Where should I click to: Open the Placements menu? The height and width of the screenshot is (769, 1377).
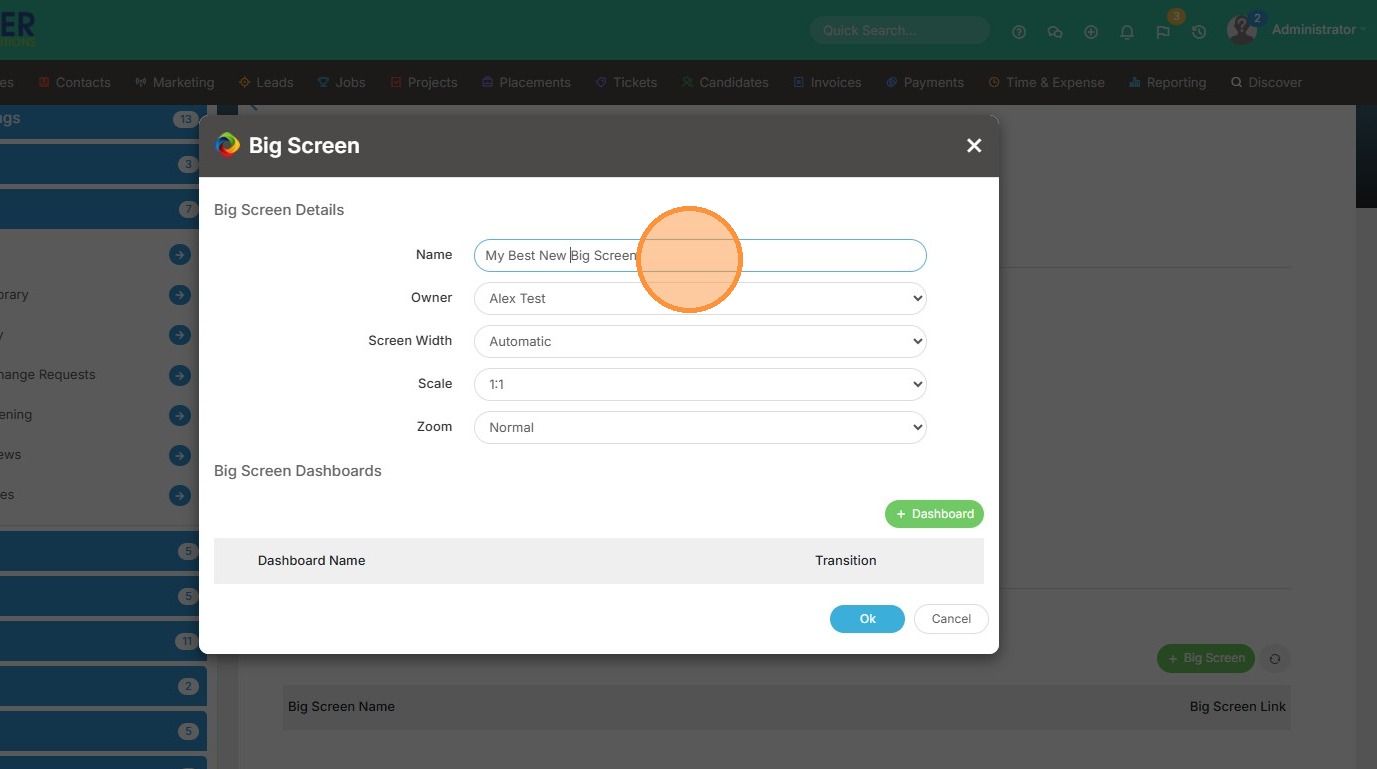tap(526, 82)
